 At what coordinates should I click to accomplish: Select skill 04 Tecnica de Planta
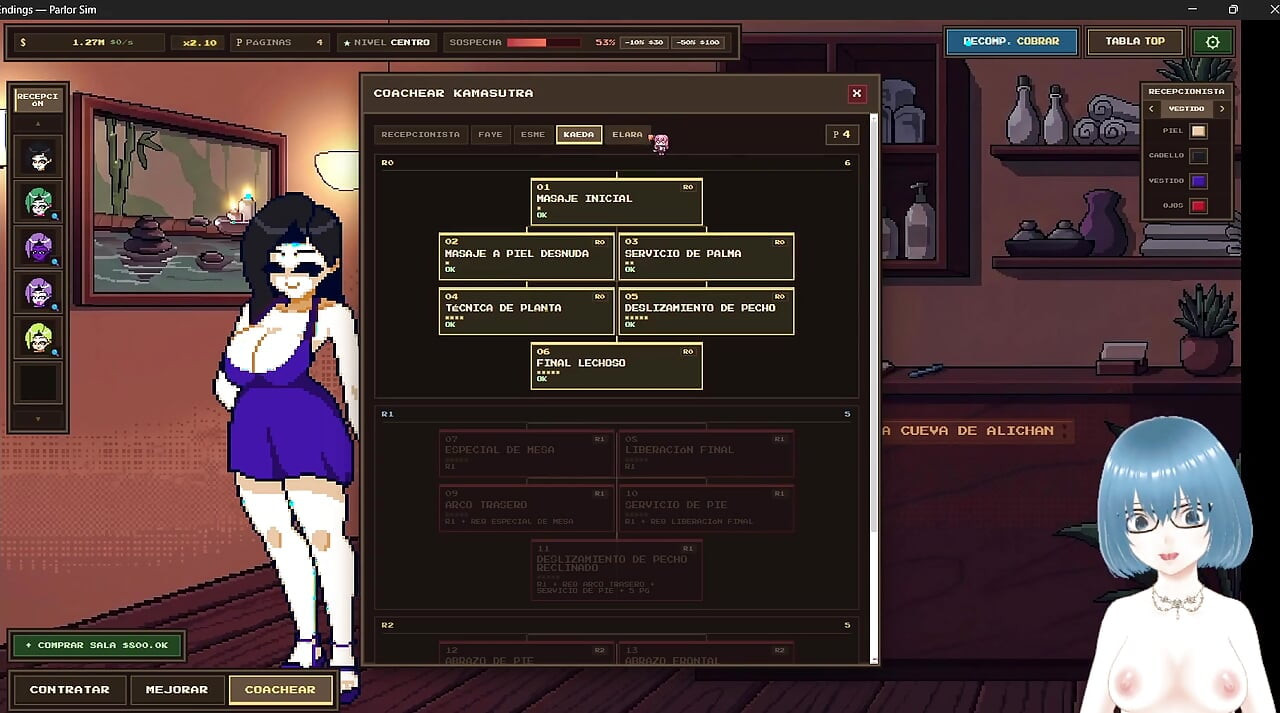click(526, 311)
